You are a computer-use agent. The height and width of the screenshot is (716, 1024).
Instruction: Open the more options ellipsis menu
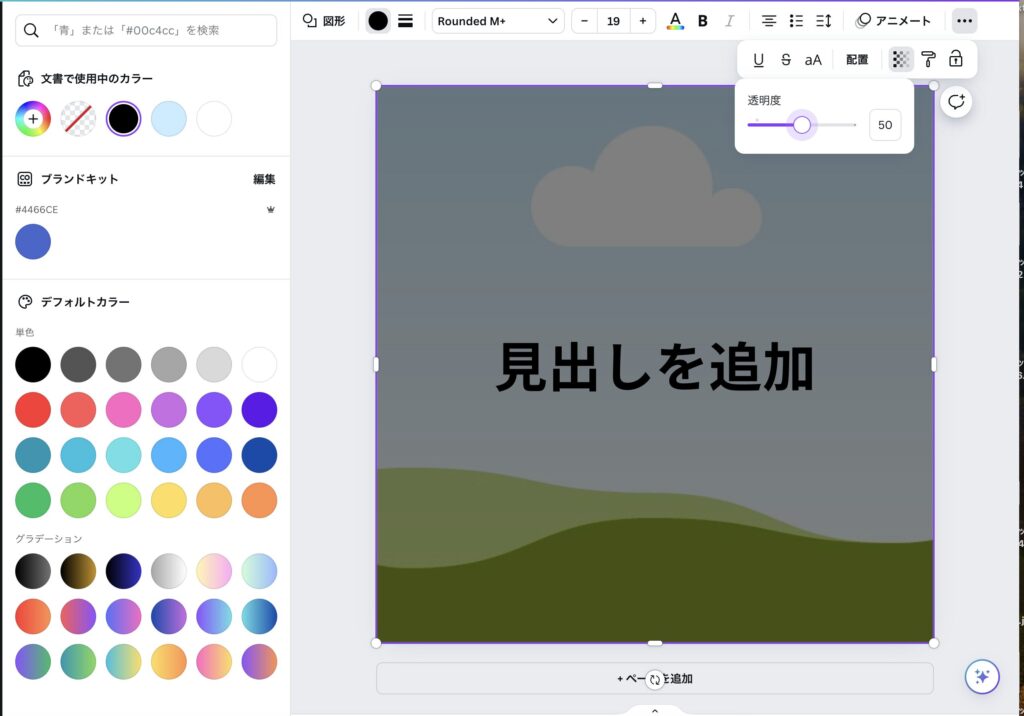[964, 21]
